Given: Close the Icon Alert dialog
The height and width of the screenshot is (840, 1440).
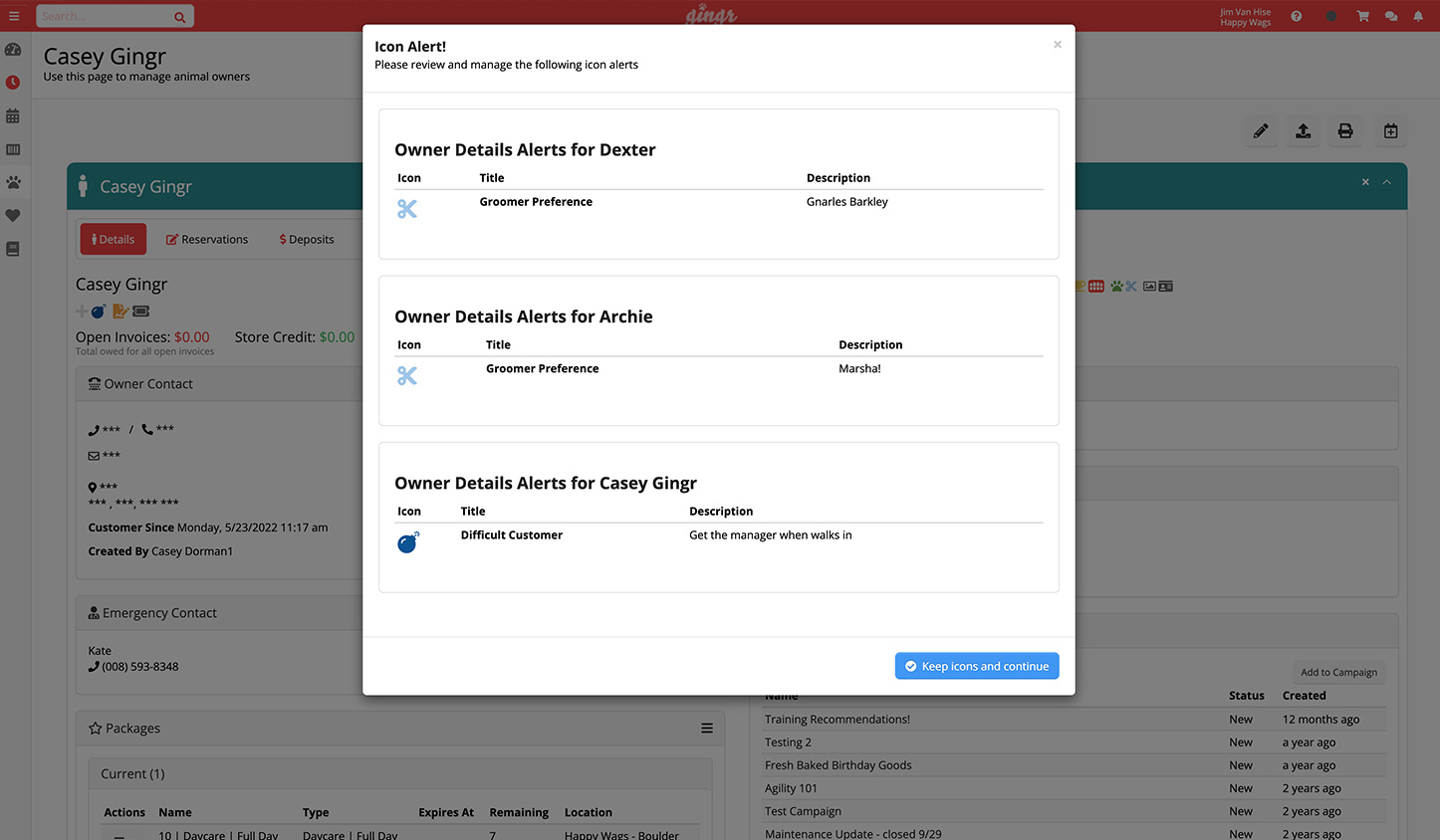Looking at the screenshot, I should (1057, 45).
